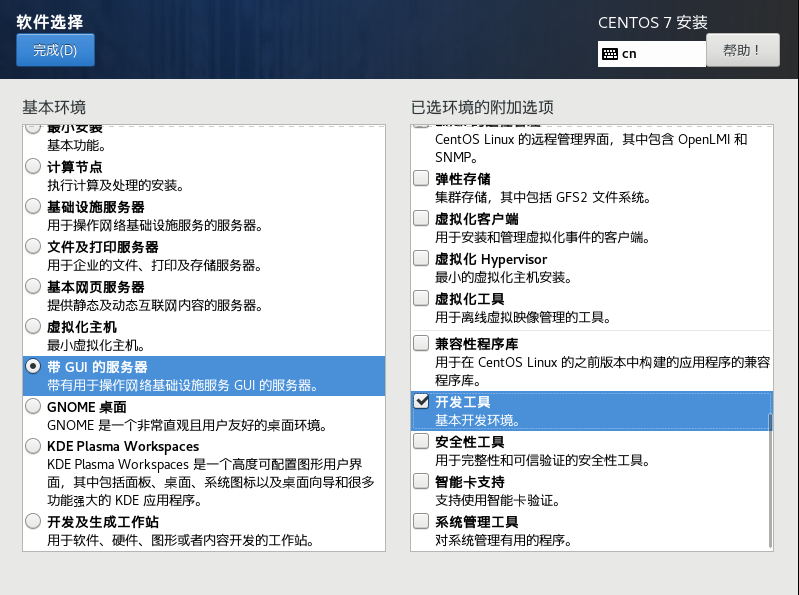Select the 计算节点 environment radio button
The width and height of the screenshot is (799, 595).
pyautogui.click(x=33, y=166)
